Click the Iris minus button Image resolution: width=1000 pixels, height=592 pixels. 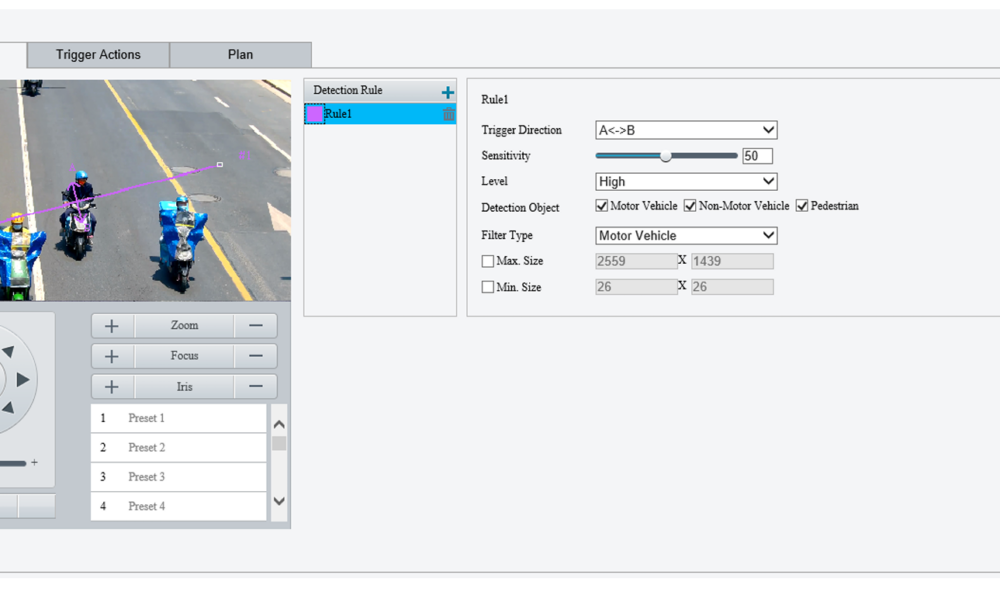[256, 387]
